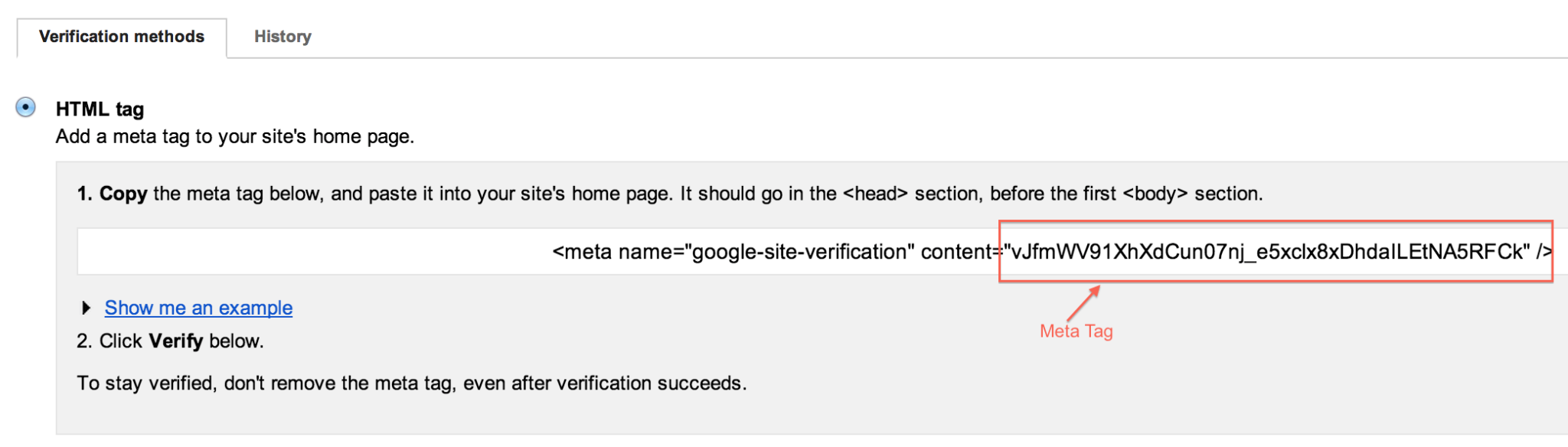Image resolution: width=1568 pixels, height=447 pixels.
Task: Click the bold Verify text in step 2
Action: coord(177,341)
